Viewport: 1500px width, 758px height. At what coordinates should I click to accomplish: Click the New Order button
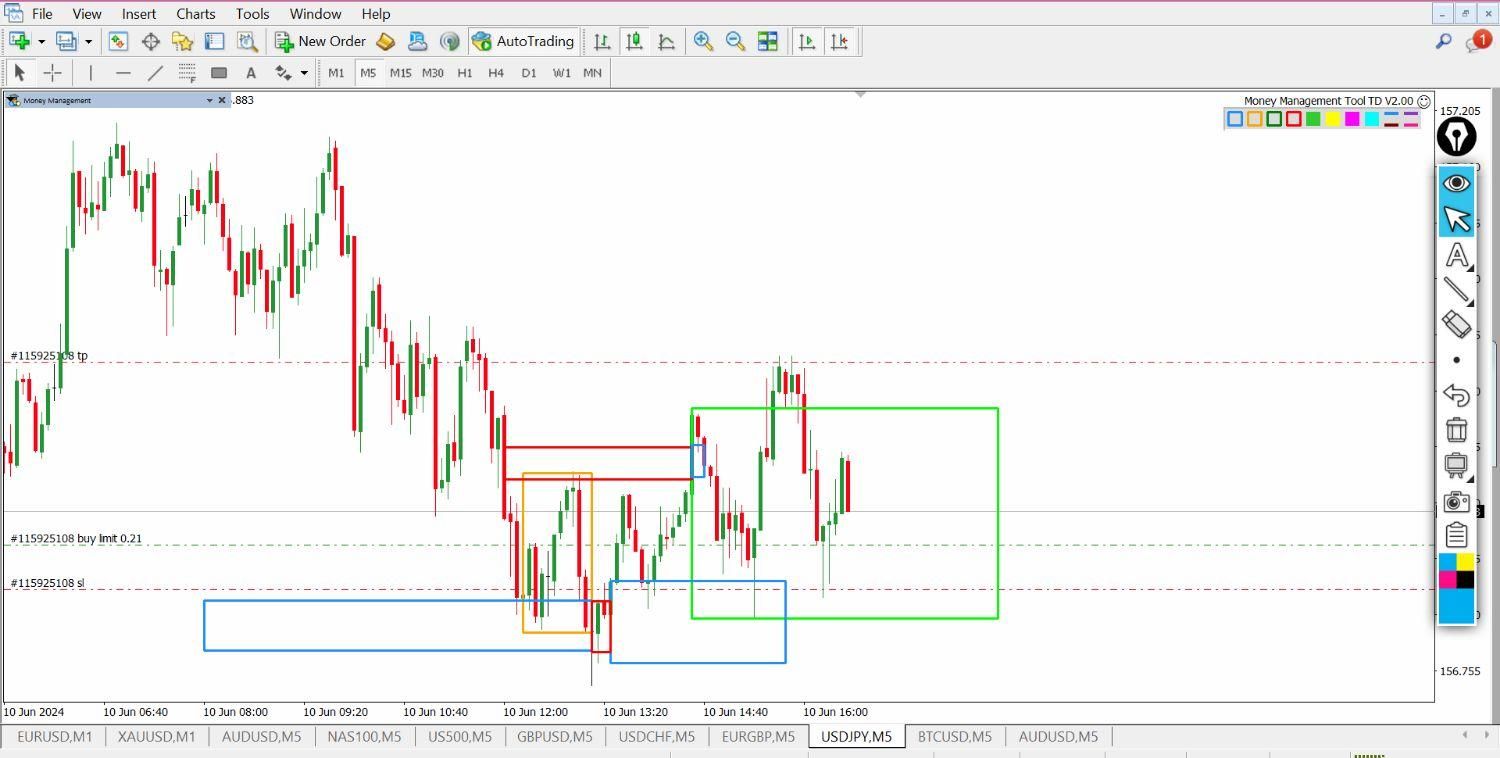coord(321,41)
